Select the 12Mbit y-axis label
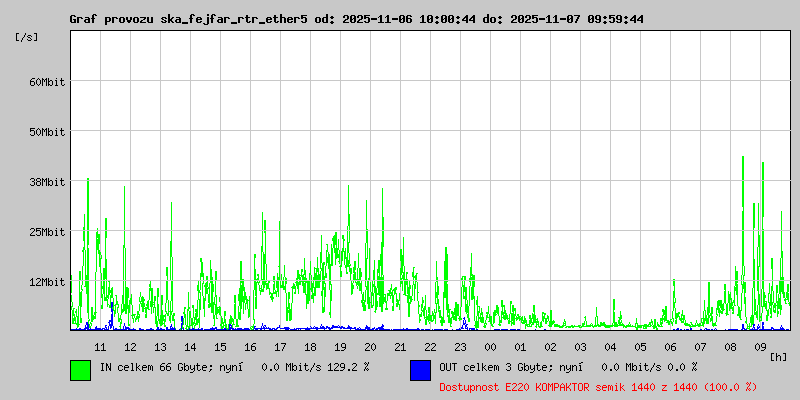The width and height of the screenshot is (800, 400). coord(46,281)
